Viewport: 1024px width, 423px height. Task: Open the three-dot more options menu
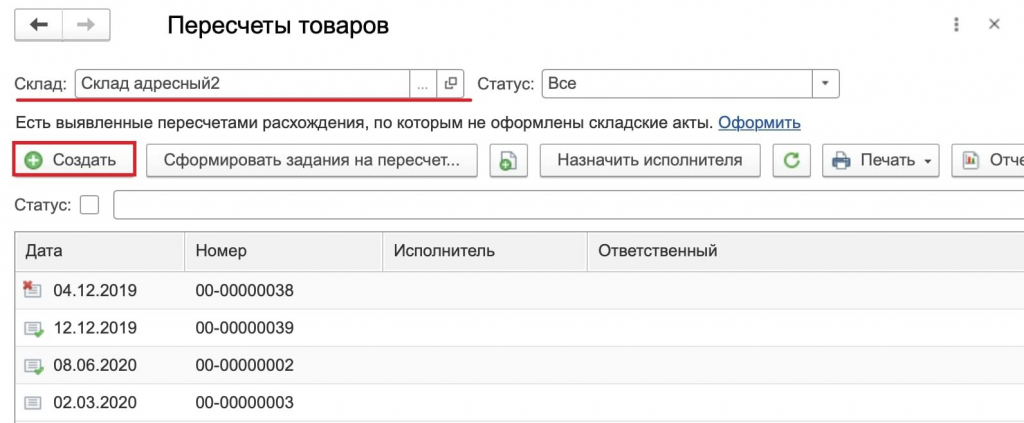(956, 25)
